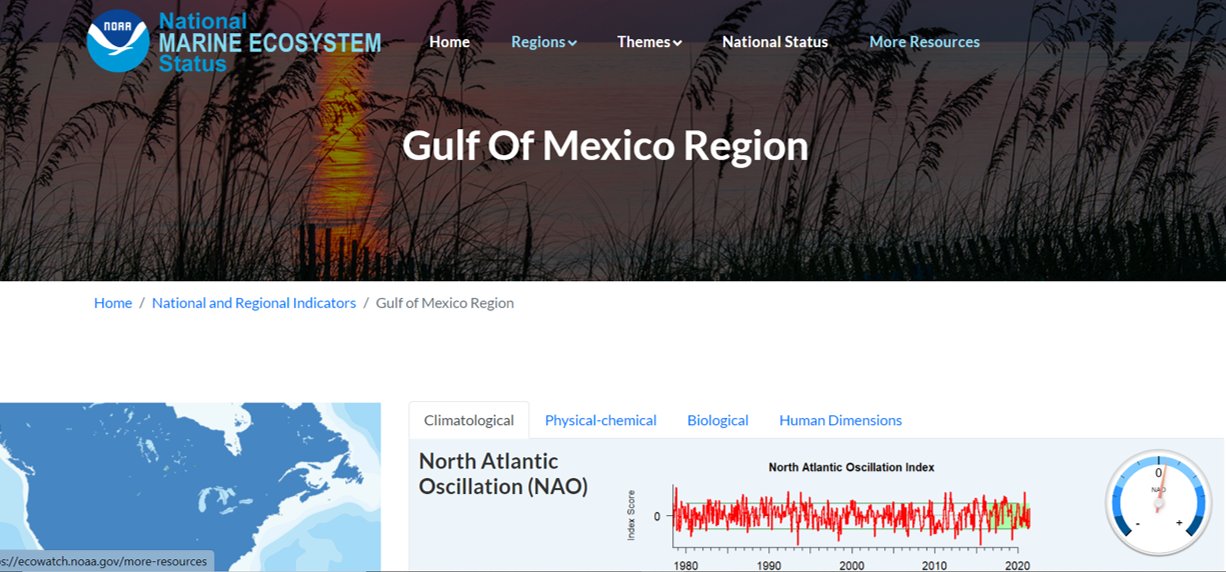The image size is (1226, 572).
Task: Click the NOAA circular logo
Action: [118, 42]
